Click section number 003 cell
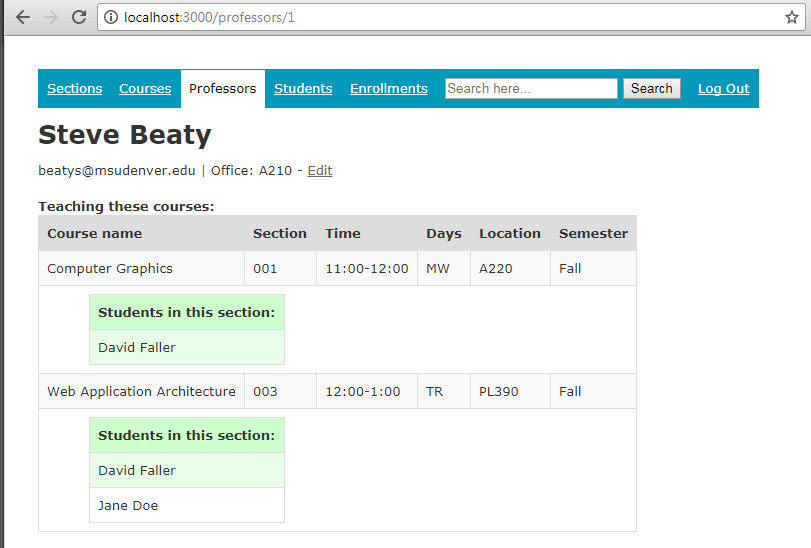811x548 pixels. click(x=280, y=391)
